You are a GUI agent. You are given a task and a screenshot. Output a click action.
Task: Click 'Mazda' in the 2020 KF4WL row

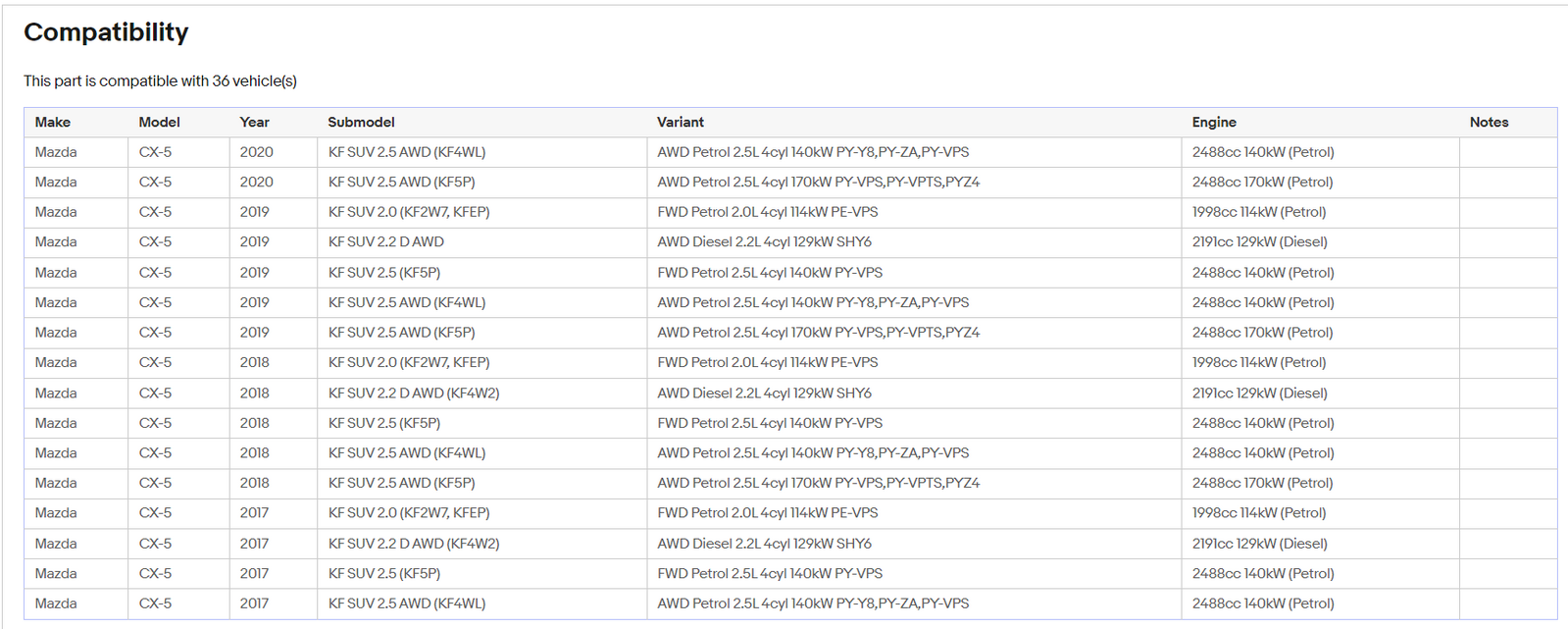tap(56, 152)
